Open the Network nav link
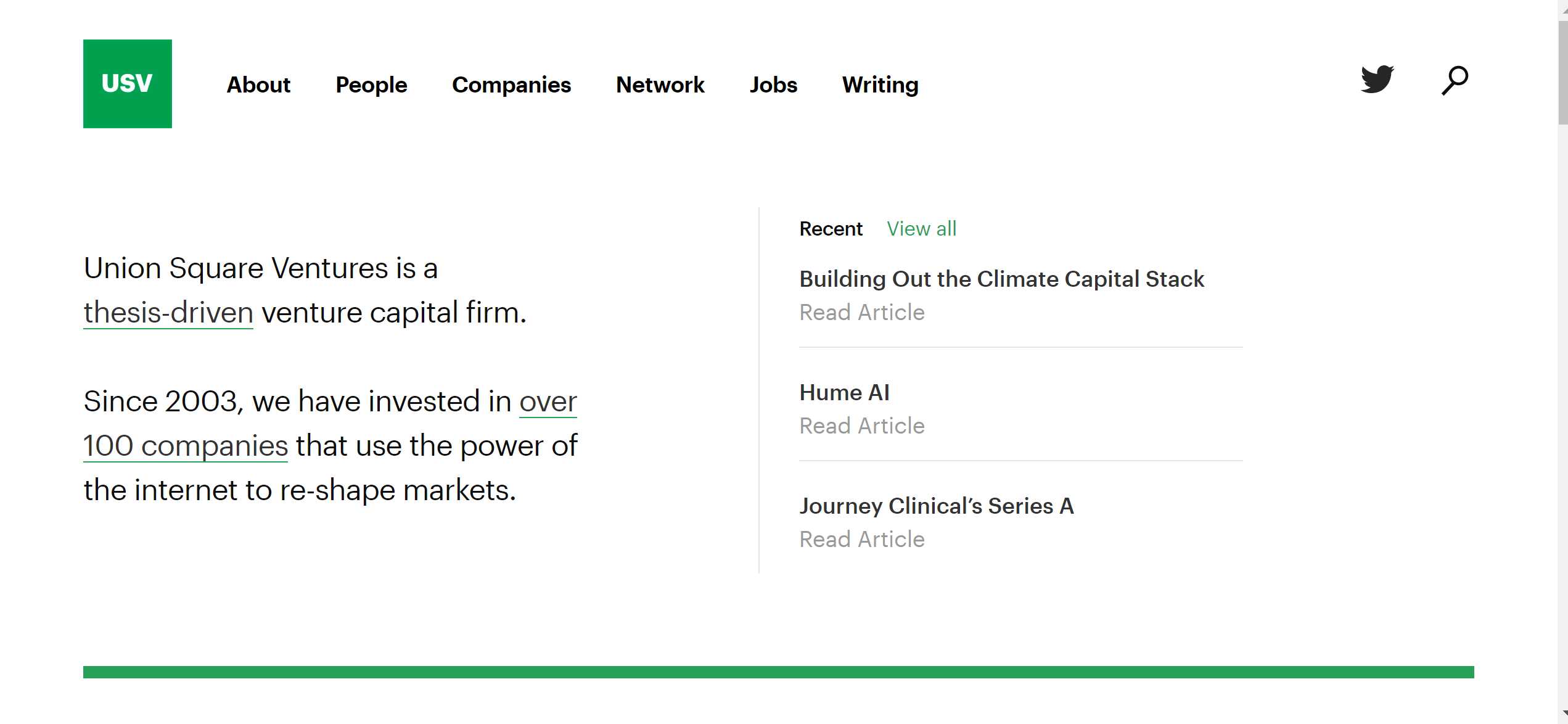 (660, 84)
